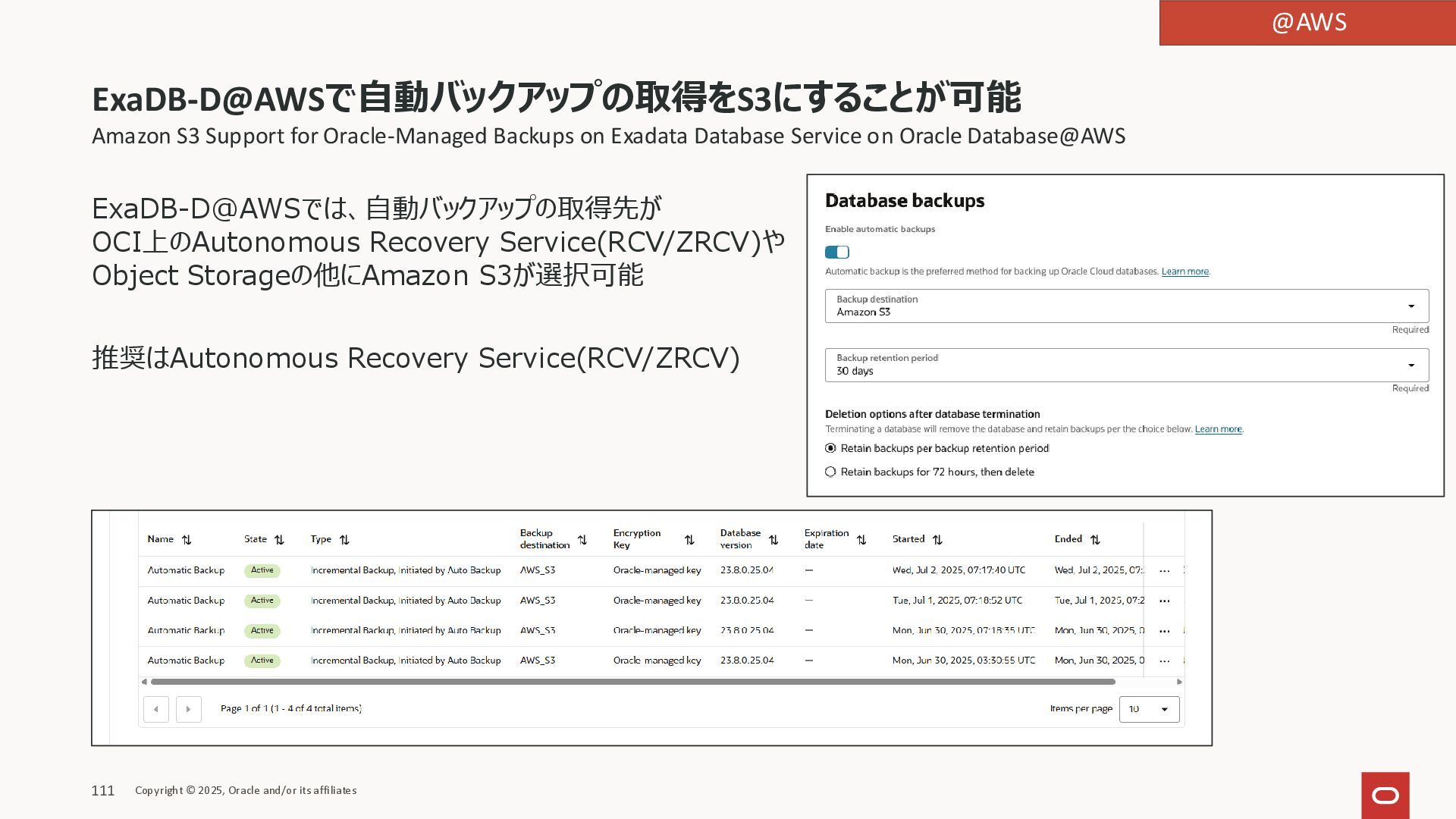Click slide number 111

click(x=103, y=791)
